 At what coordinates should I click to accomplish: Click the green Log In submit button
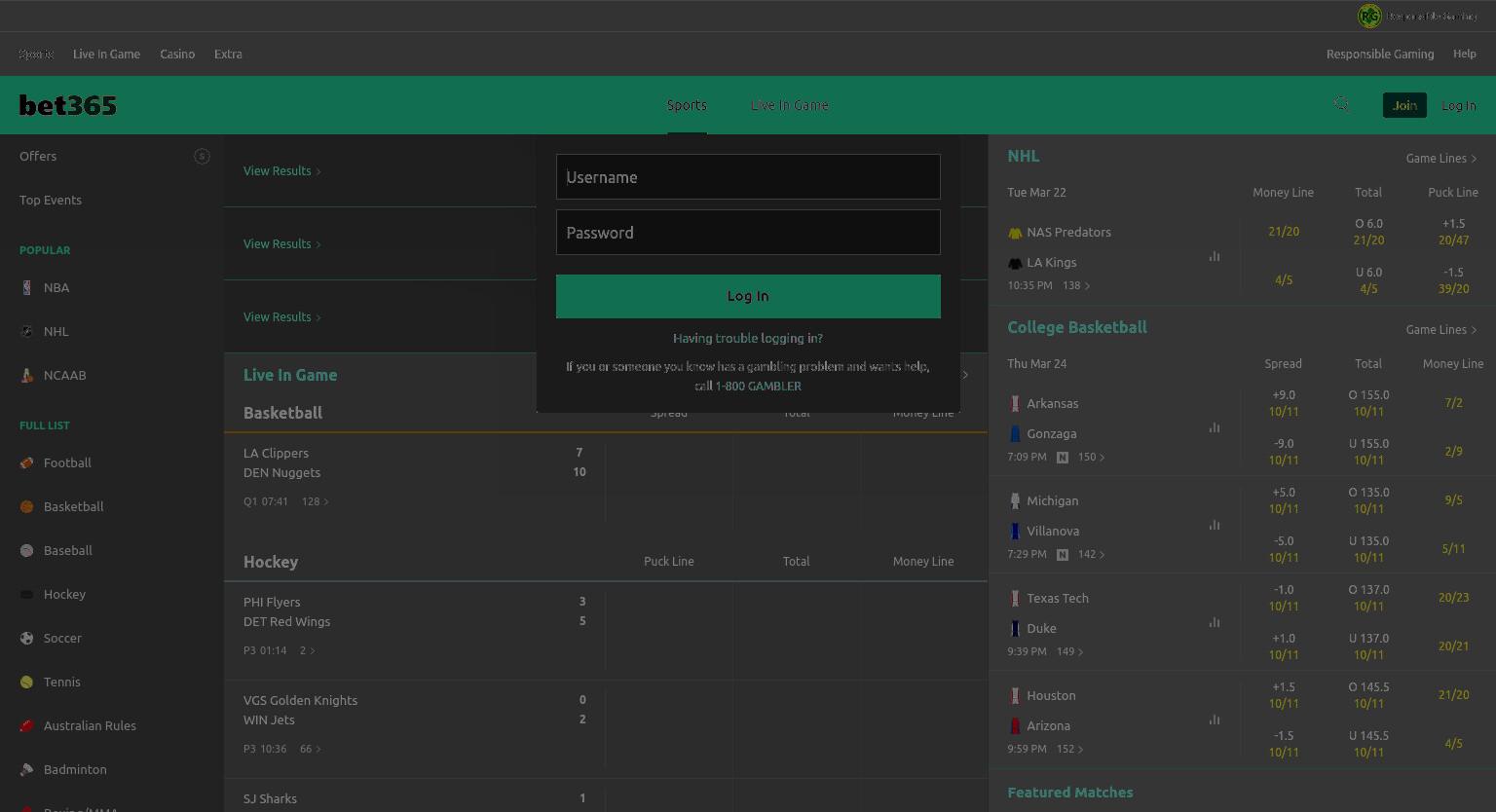(748, 296)
